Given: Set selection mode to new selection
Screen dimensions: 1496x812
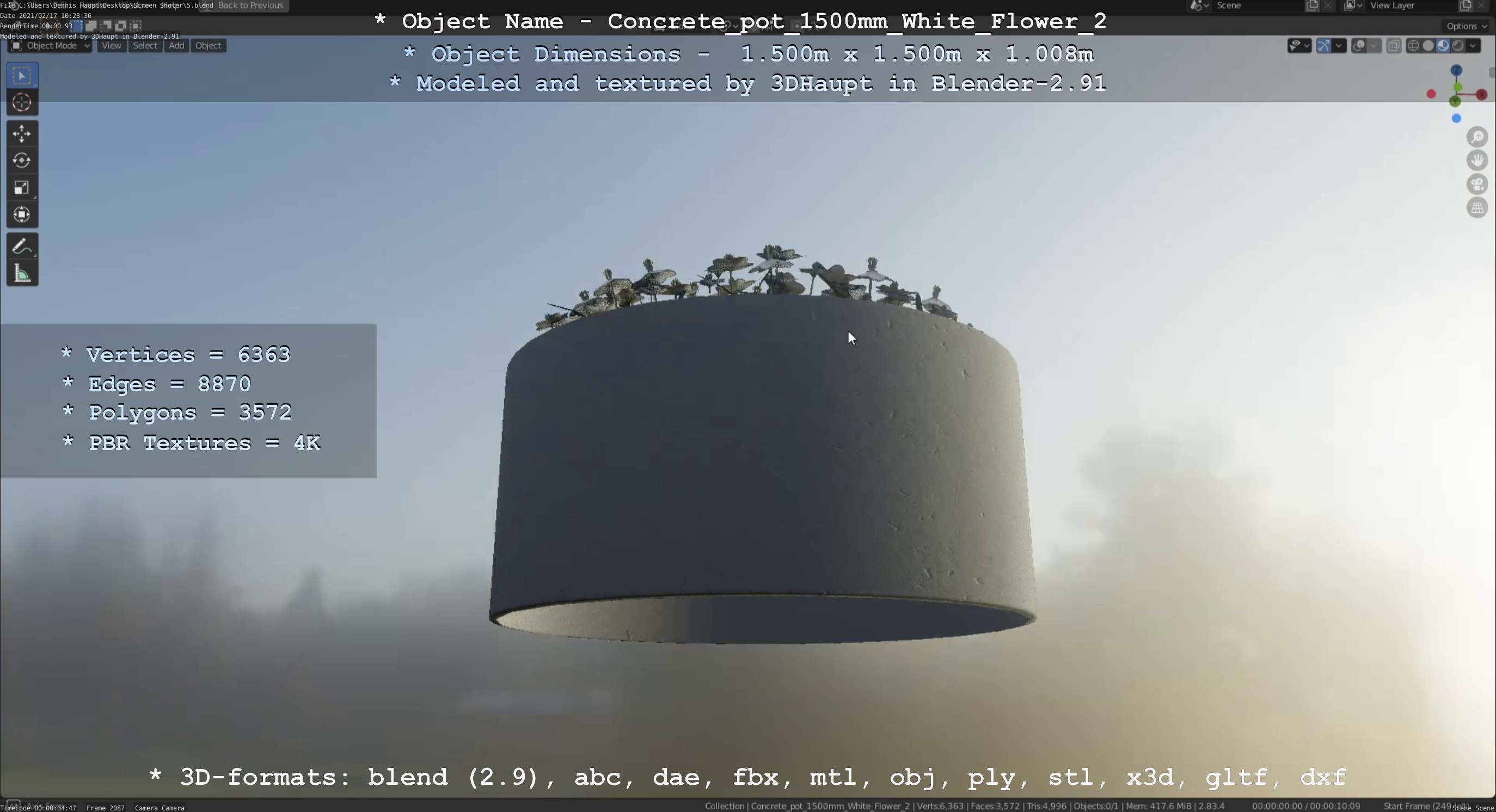Looking at the screenshot, I should coord(77,26).
